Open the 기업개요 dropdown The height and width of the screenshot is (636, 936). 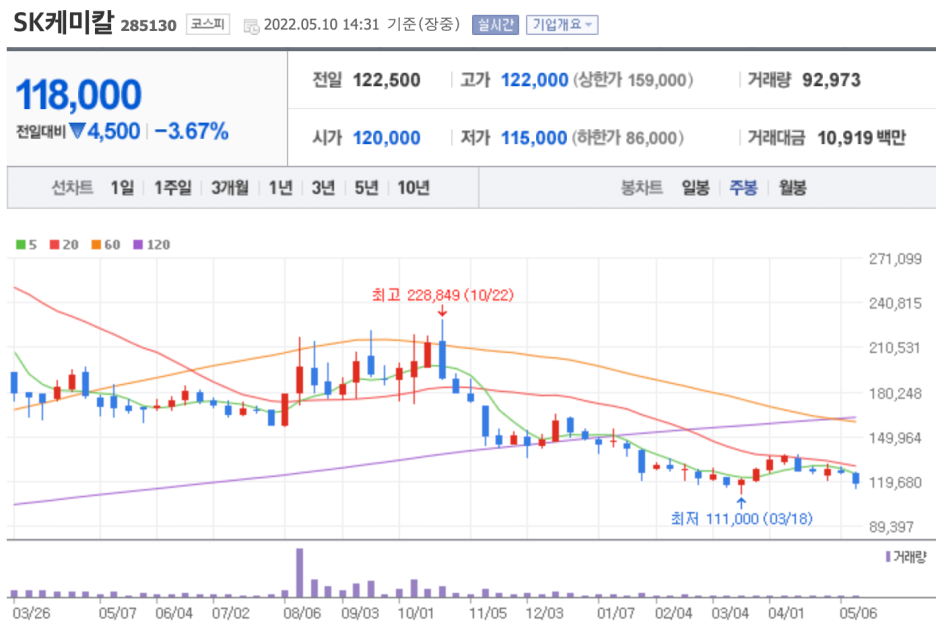click(562, 24)
